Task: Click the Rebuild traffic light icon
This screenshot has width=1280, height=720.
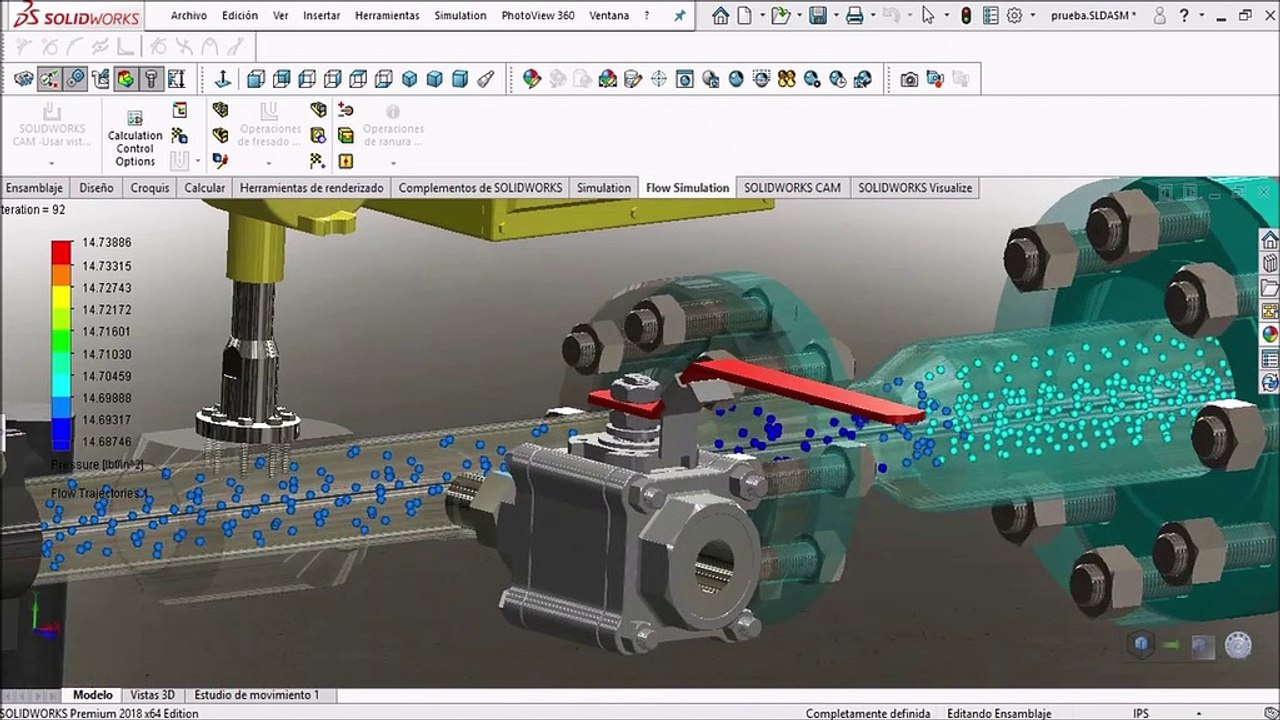Action: [x=966, y=16]
